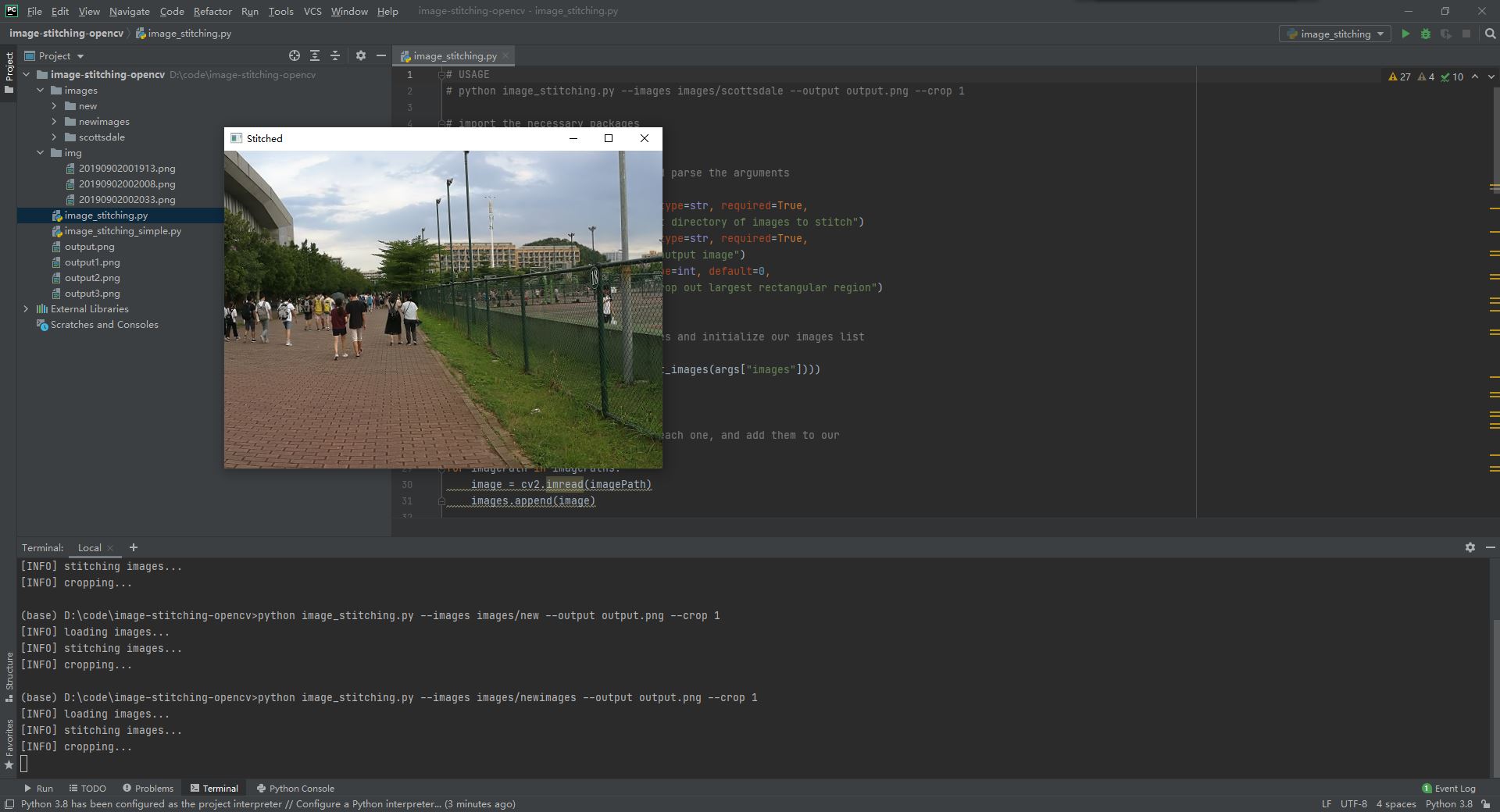Open the Structure side tool window
The image size is (1500, 812).
point(9,676)
